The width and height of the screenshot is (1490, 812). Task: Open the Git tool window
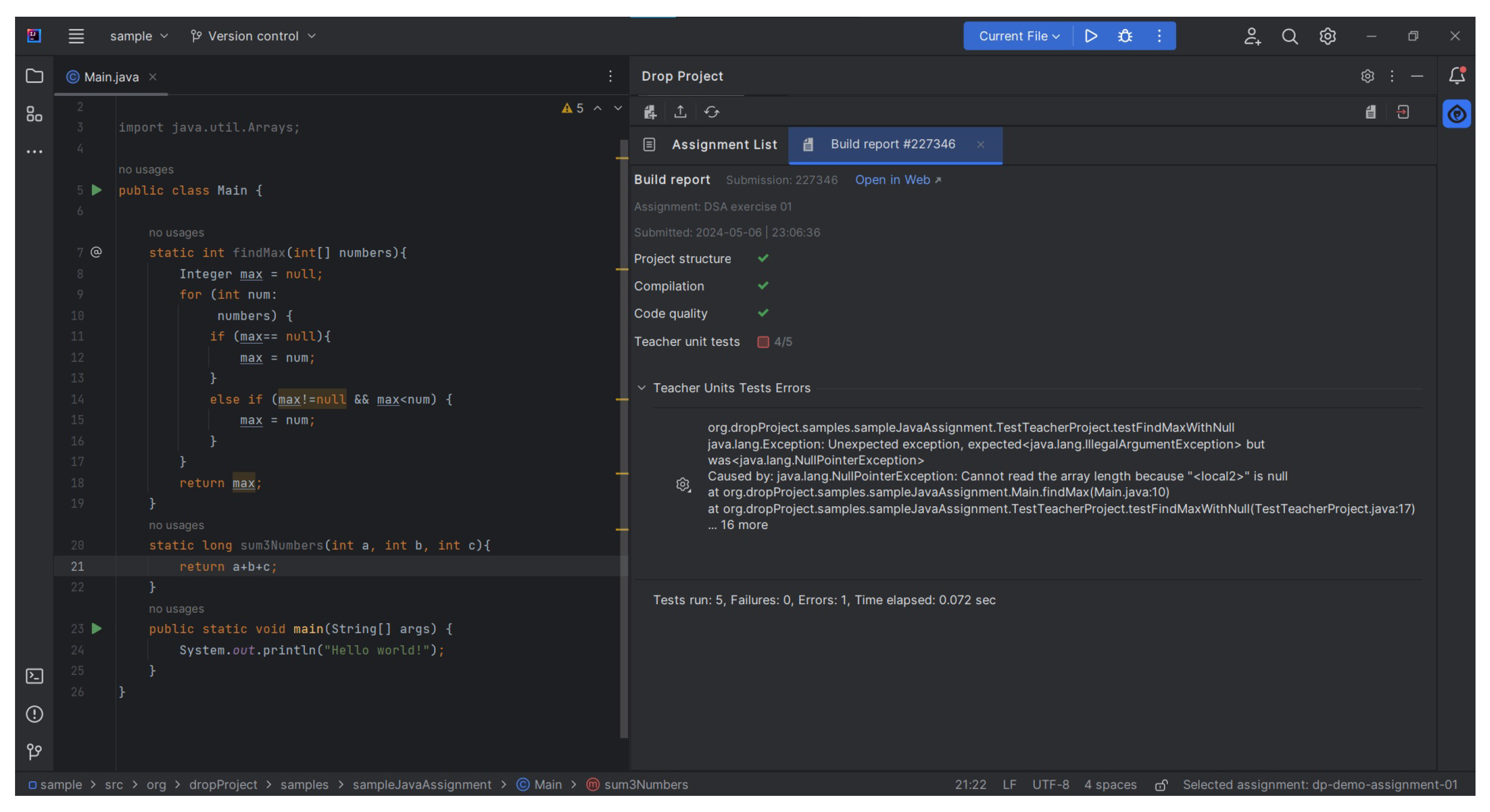34,751
